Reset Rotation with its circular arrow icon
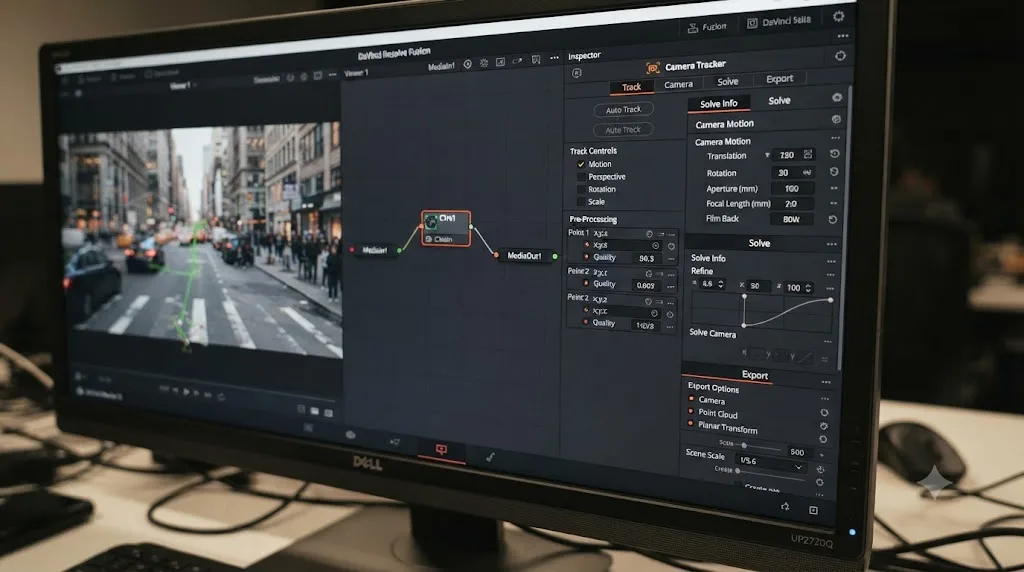The image size is (1024, 572). click(833, 172)
